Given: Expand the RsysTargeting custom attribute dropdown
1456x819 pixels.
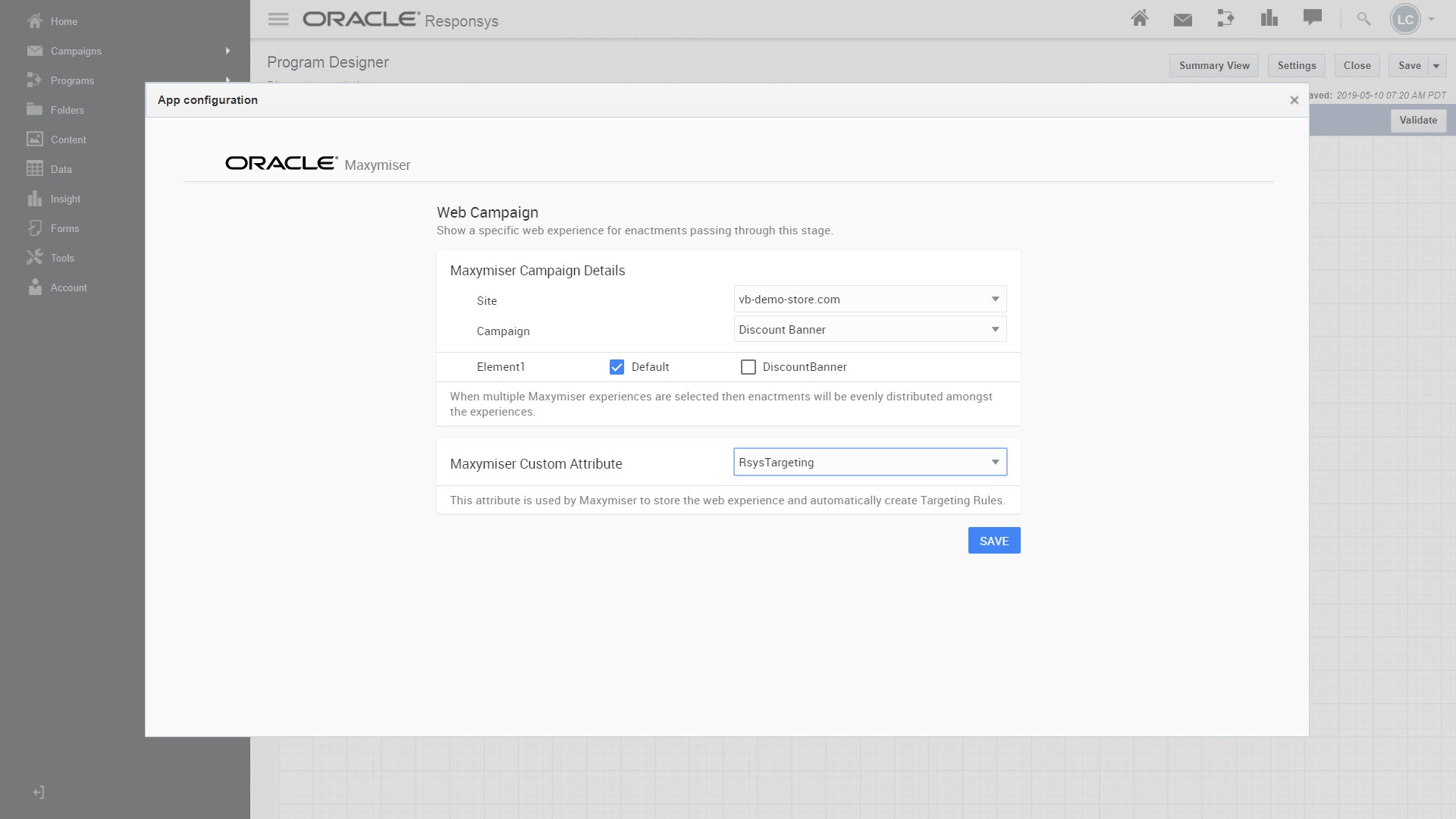Looking at the screenshot, I should (870, 463).
